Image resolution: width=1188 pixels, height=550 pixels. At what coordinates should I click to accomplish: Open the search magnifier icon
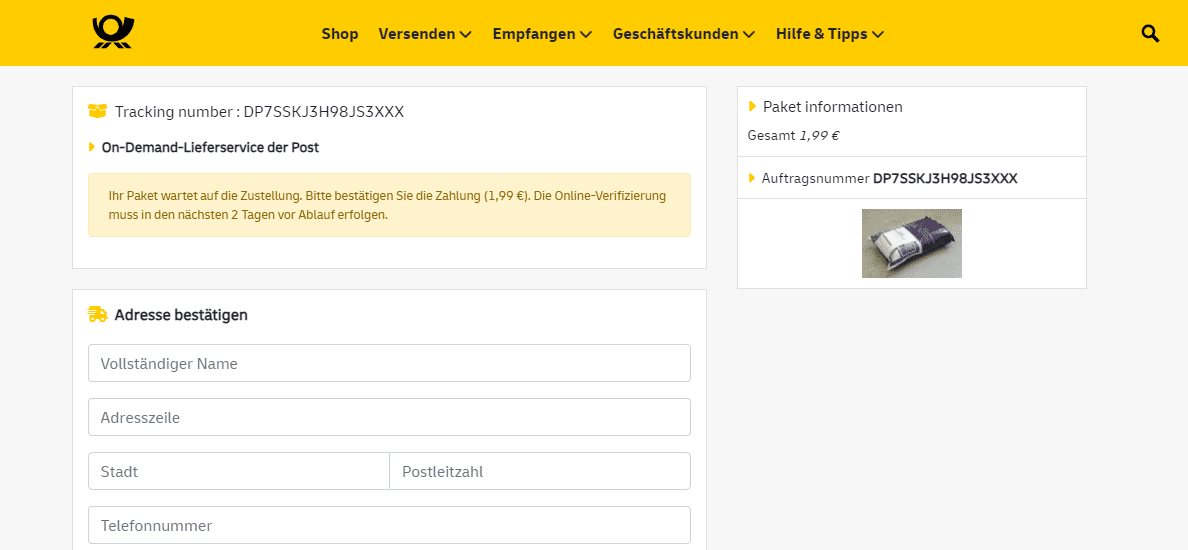[1150, 34]
